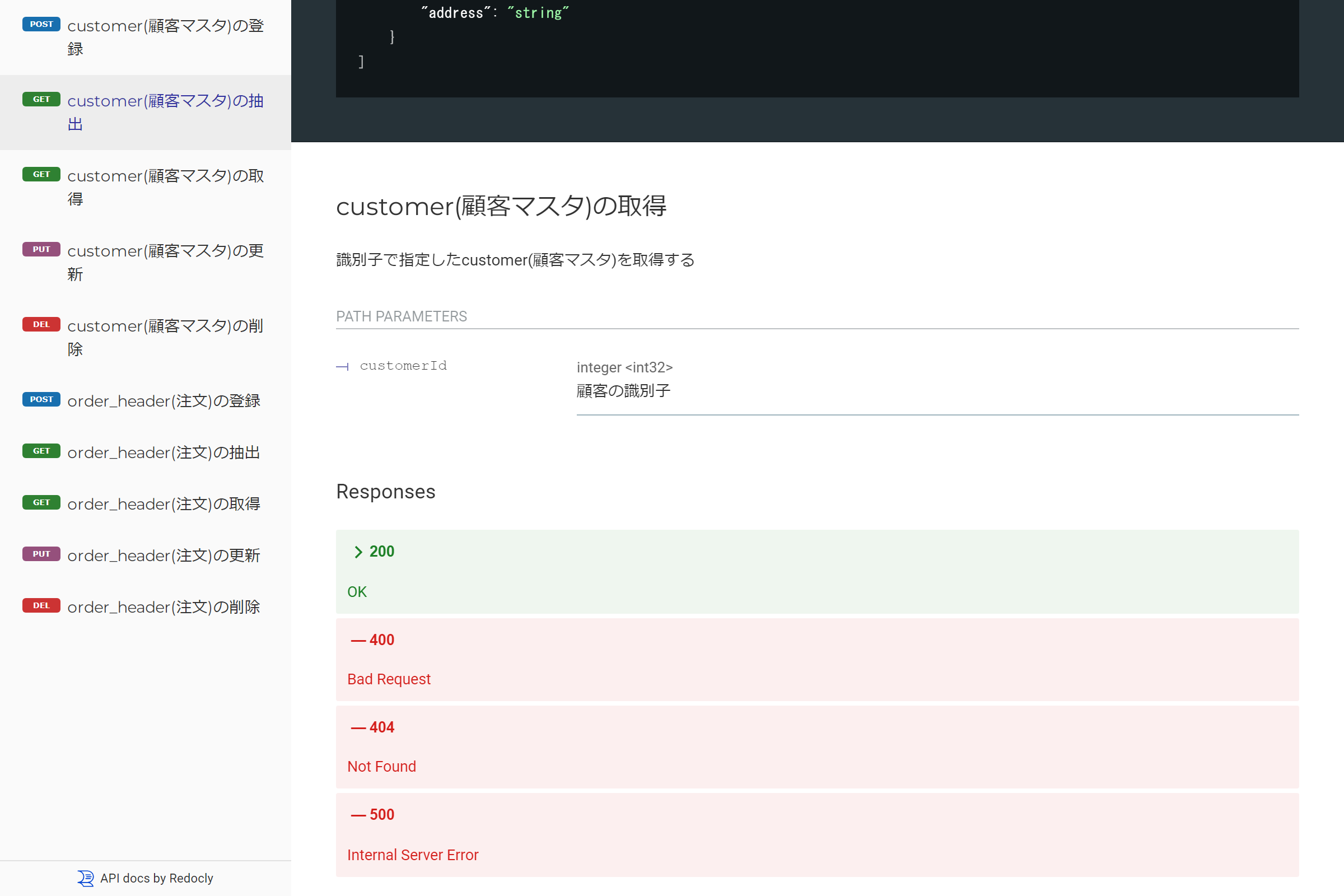Viewport: 1344px width, 896px height.
Task: Click the PUT badge beside customer 更新
Action: pos(41,249)
